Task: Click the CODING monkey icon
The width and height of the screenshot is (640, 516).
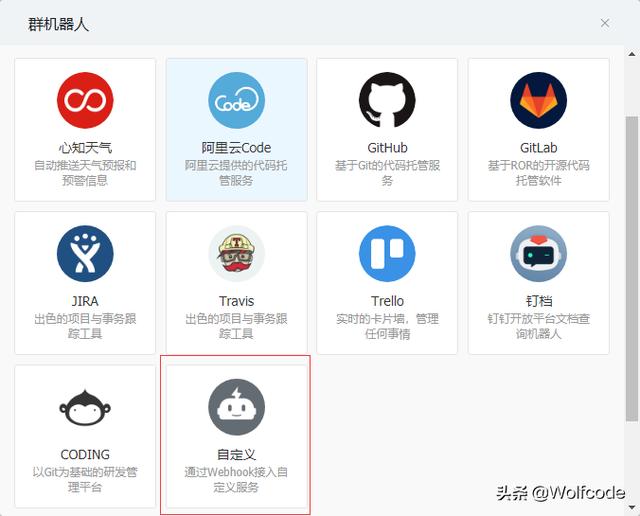Action: tap(85, 407)
